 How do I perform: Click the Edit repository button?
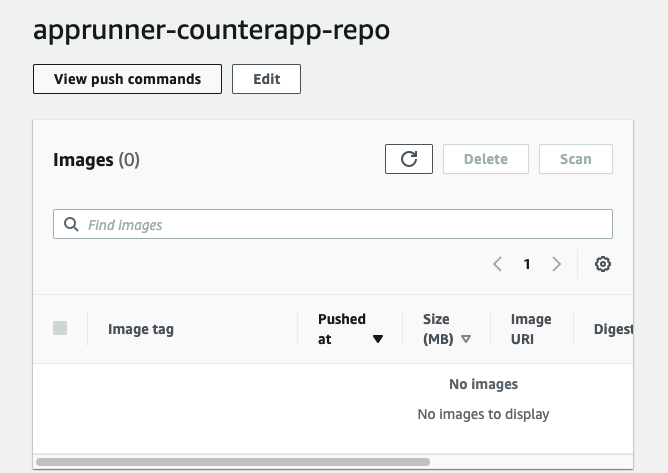[x=266, y=79]
